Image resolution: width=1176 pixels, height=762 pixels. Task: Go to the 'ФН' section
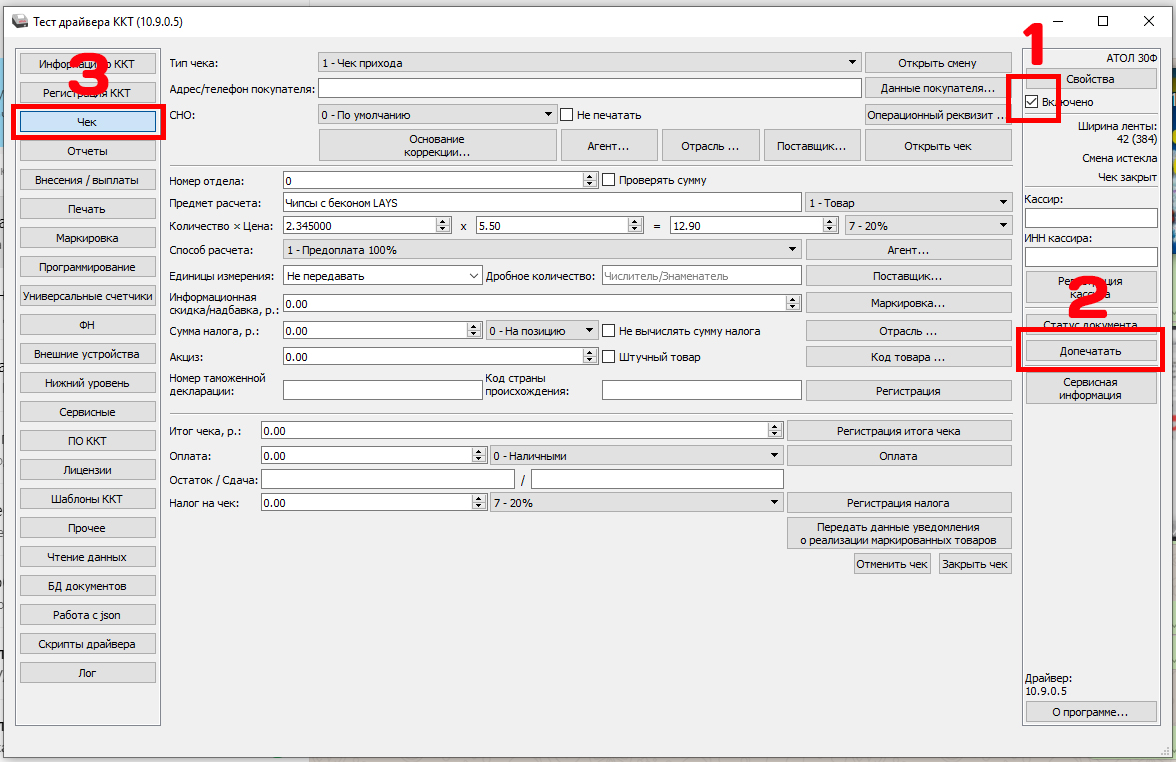click(x=88, y=325)
